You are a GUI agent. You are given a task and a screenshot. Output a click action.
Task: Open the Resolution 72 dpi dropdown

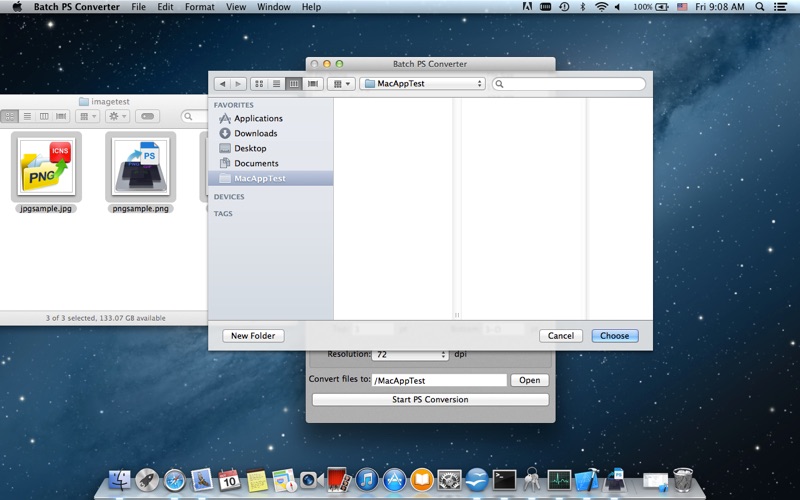point(410,355)
